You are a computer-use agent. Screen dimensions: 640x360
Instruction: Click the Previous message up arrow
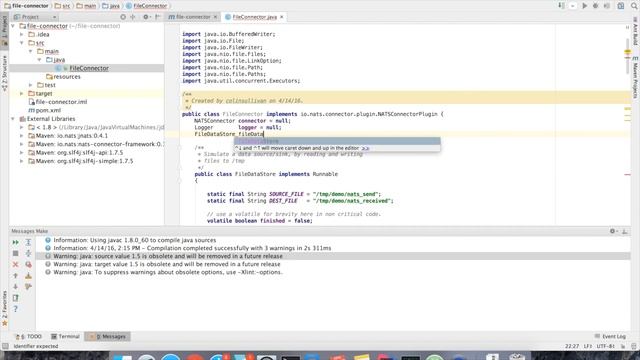16,276
